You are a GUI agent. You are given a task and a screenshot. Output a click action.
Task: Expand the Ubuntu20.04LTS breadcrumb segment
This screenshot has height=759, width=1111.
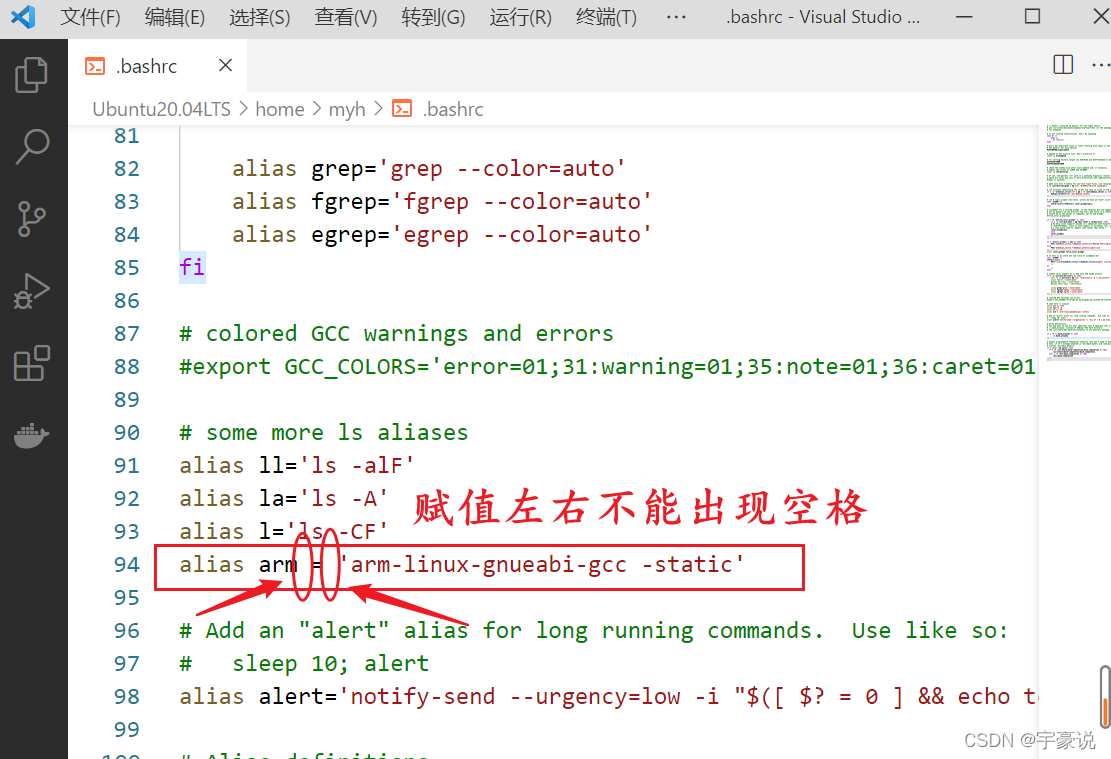(x=162, y=109)
